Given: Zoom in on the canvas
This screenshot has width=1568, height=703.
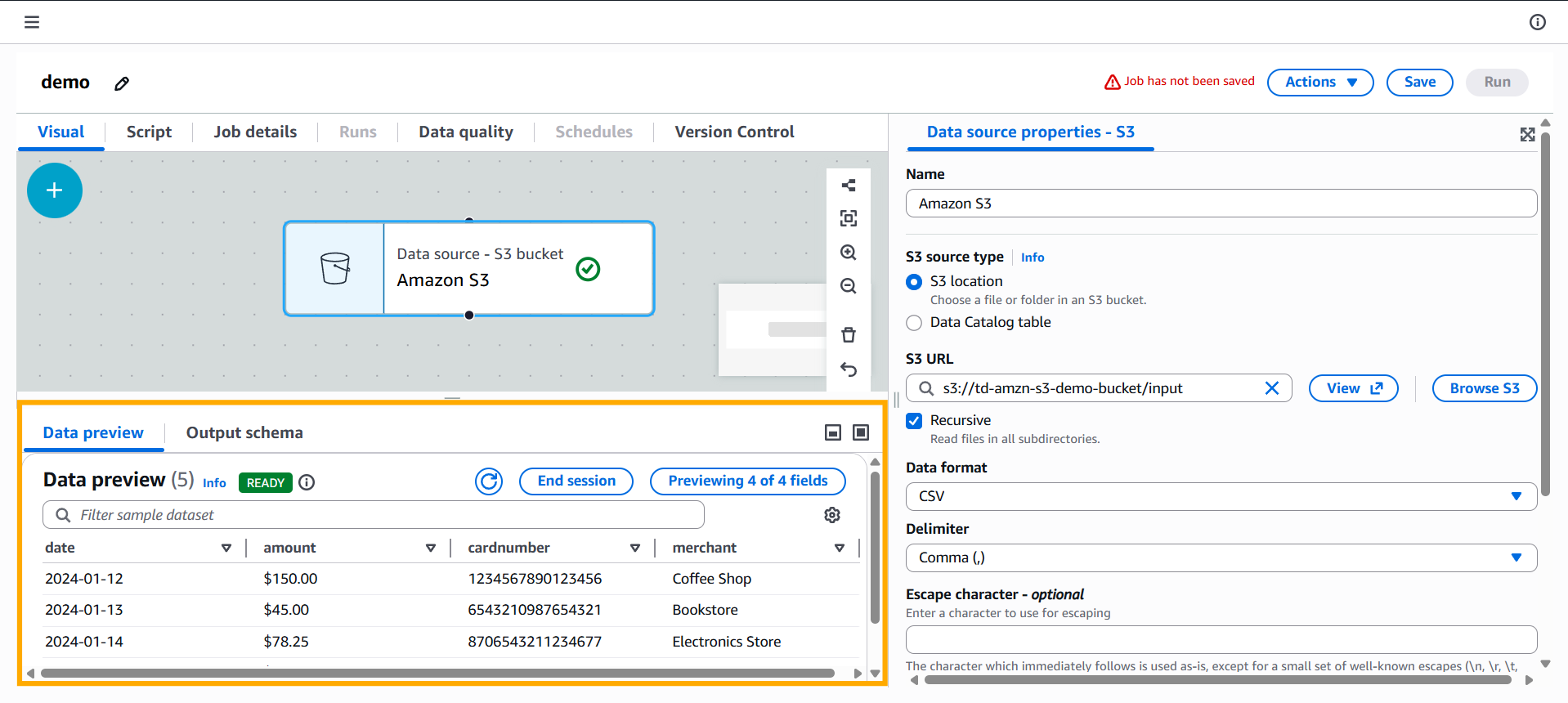Looking at the screenshot, I should tap(849, 253).
